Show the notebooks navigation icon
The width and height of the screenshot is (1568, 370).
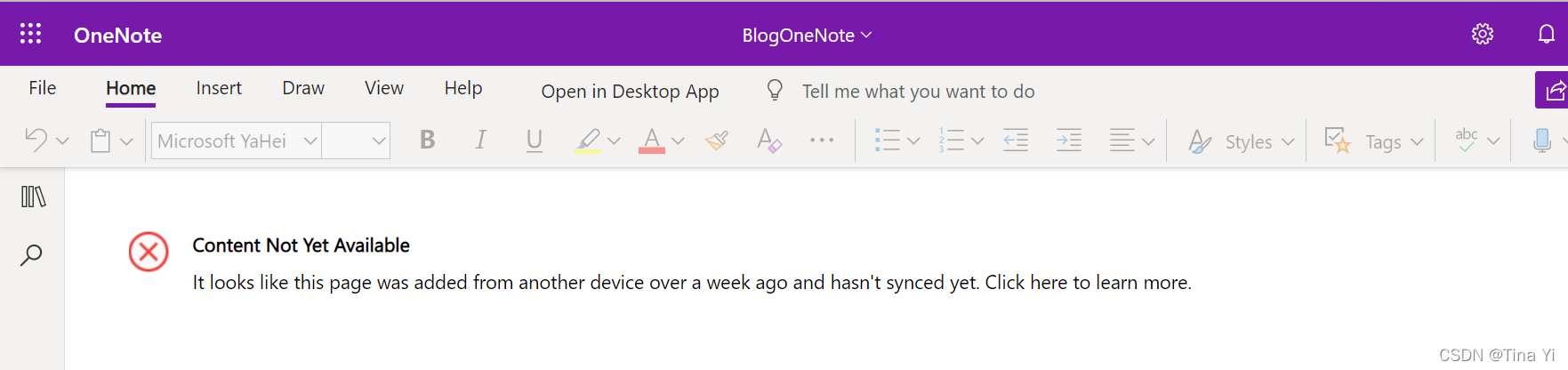click(33, 197)
